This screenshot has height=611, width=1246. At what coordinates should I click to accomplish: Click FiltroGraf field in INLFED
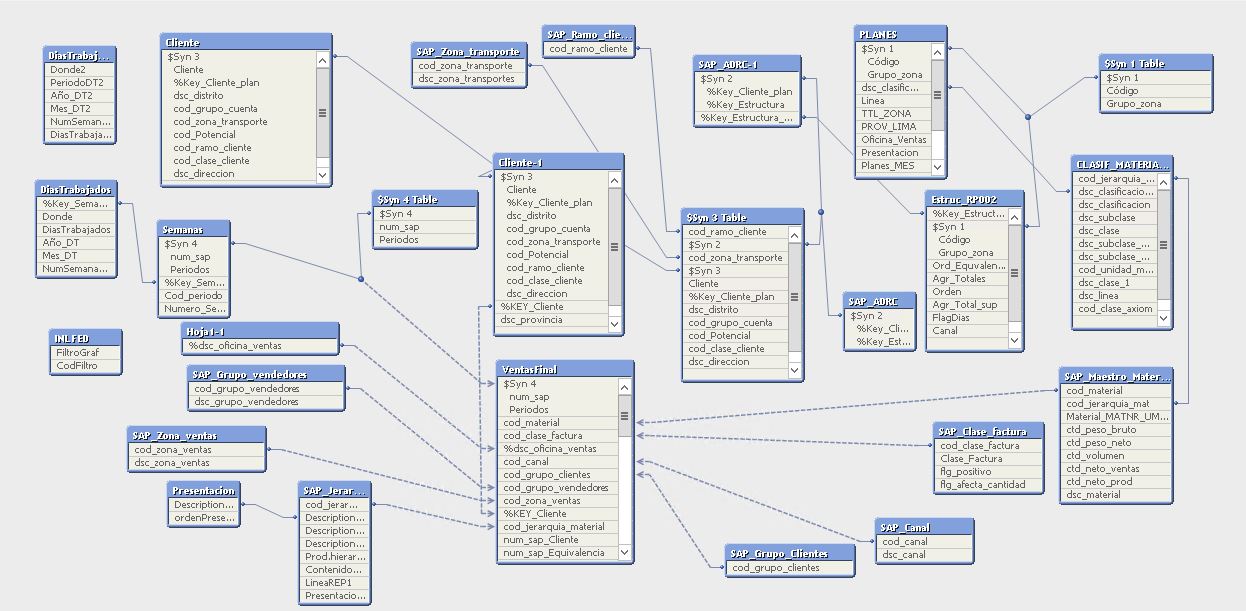pos(85,353)
